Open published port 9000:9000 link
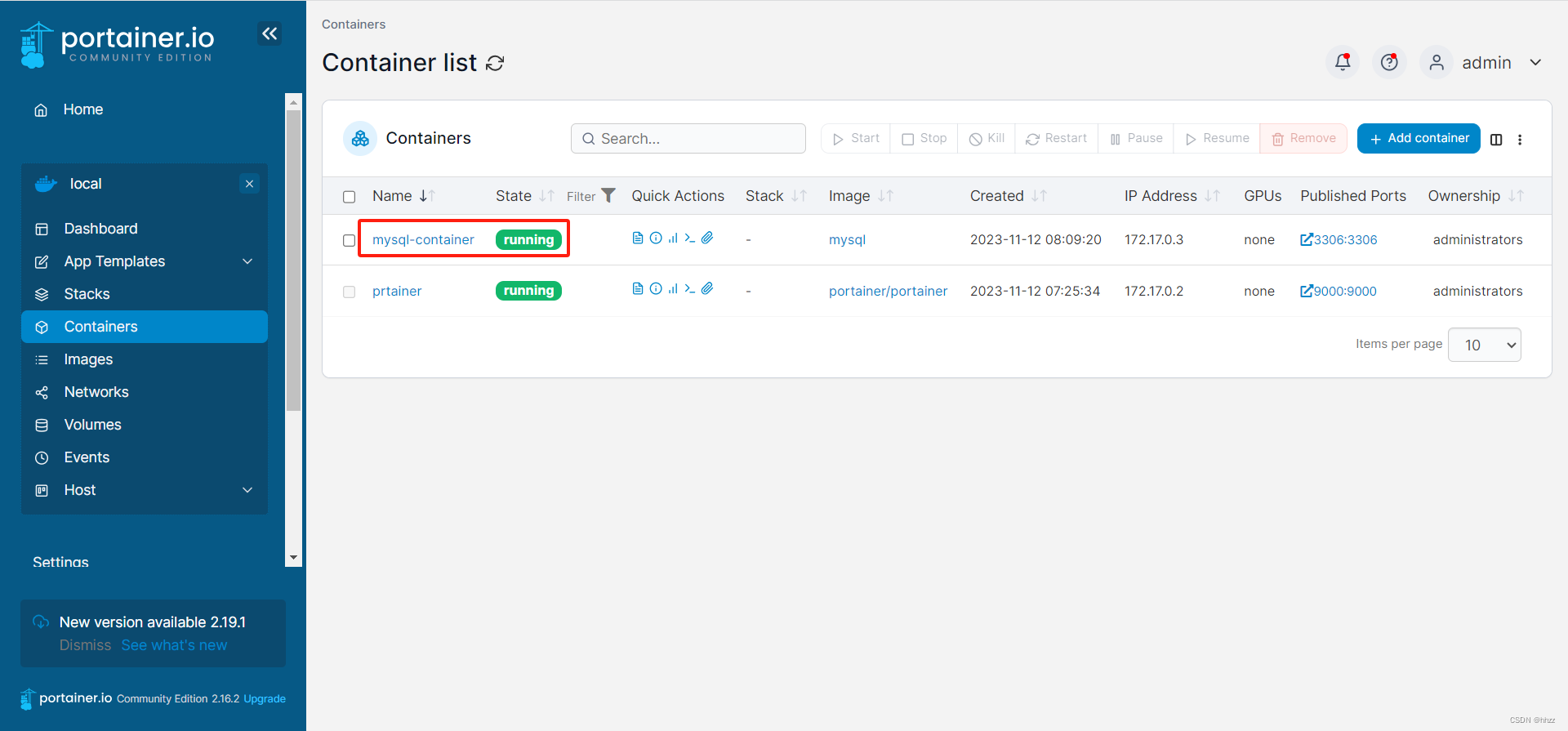 pyautogui.click(x=1339, y=291)
